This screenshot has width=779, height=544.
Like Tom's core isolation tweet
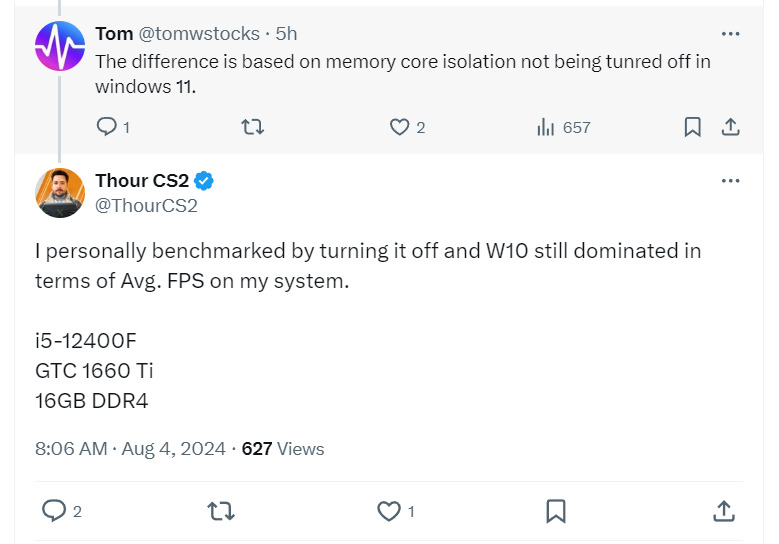click(x=399, y=127)
